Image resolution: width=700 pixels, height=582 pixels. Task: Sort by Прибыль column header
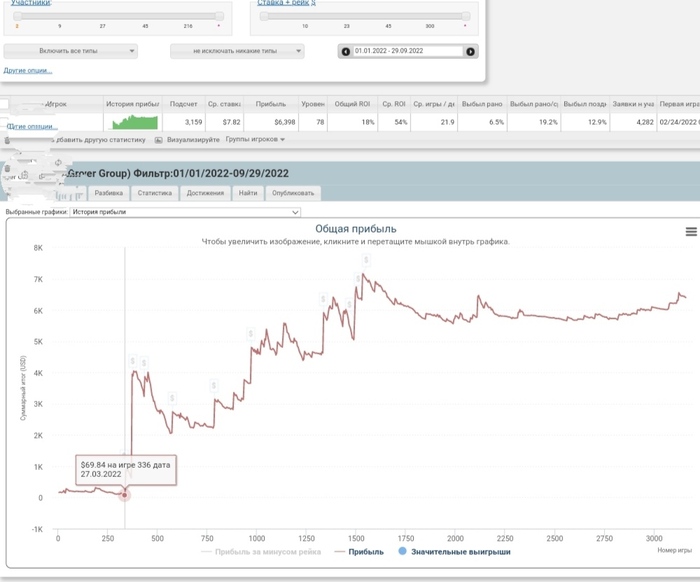pos(271,104)
